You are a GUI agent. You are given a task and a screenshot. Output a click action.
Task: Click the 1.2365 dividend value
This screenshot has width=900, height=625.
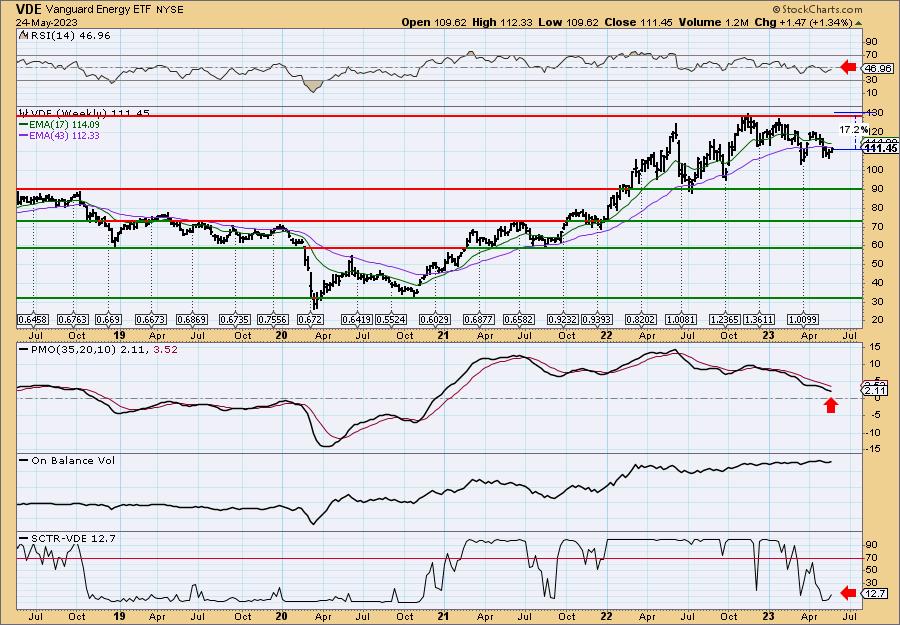tap(726, 319)
